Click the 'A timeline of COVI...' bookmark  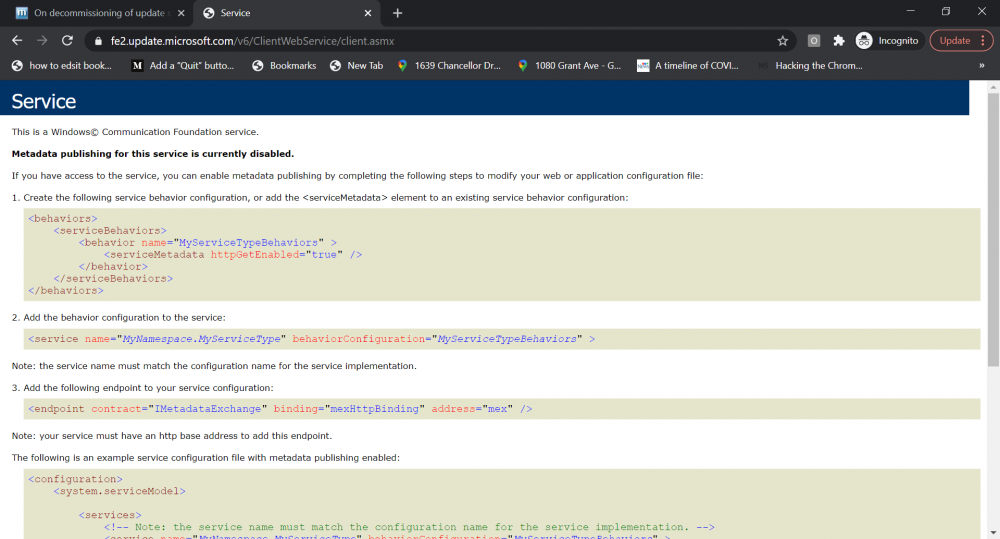coord(691,66)
